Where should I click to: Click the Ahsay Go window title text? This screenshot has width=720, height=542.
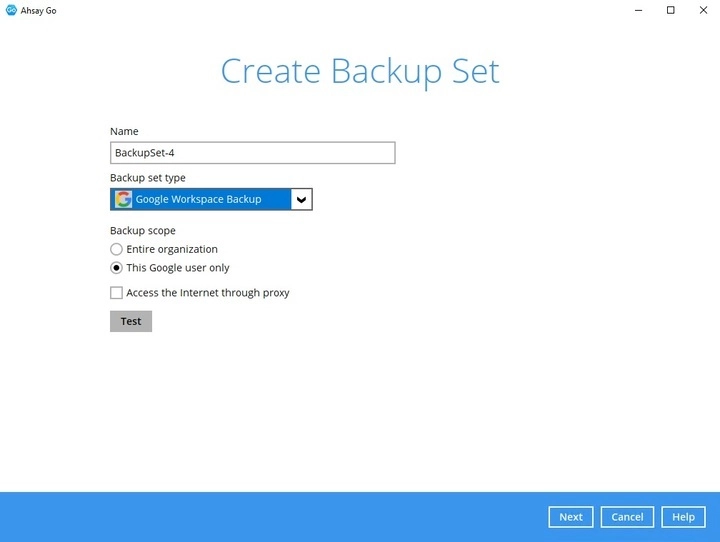[x=39, y=11]
